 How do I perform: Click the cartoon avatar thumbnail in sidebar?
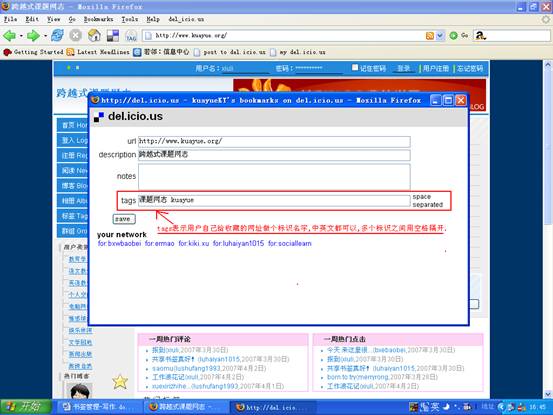tap(79, 391)
